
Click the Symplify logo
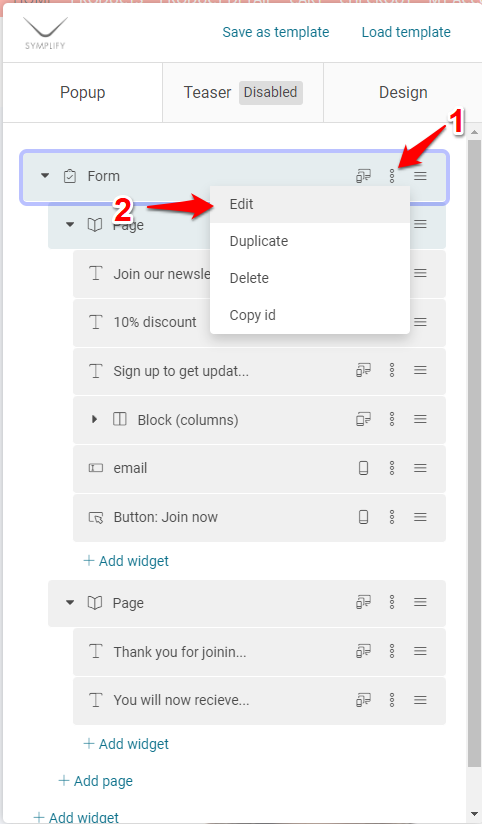coord(45,33)
